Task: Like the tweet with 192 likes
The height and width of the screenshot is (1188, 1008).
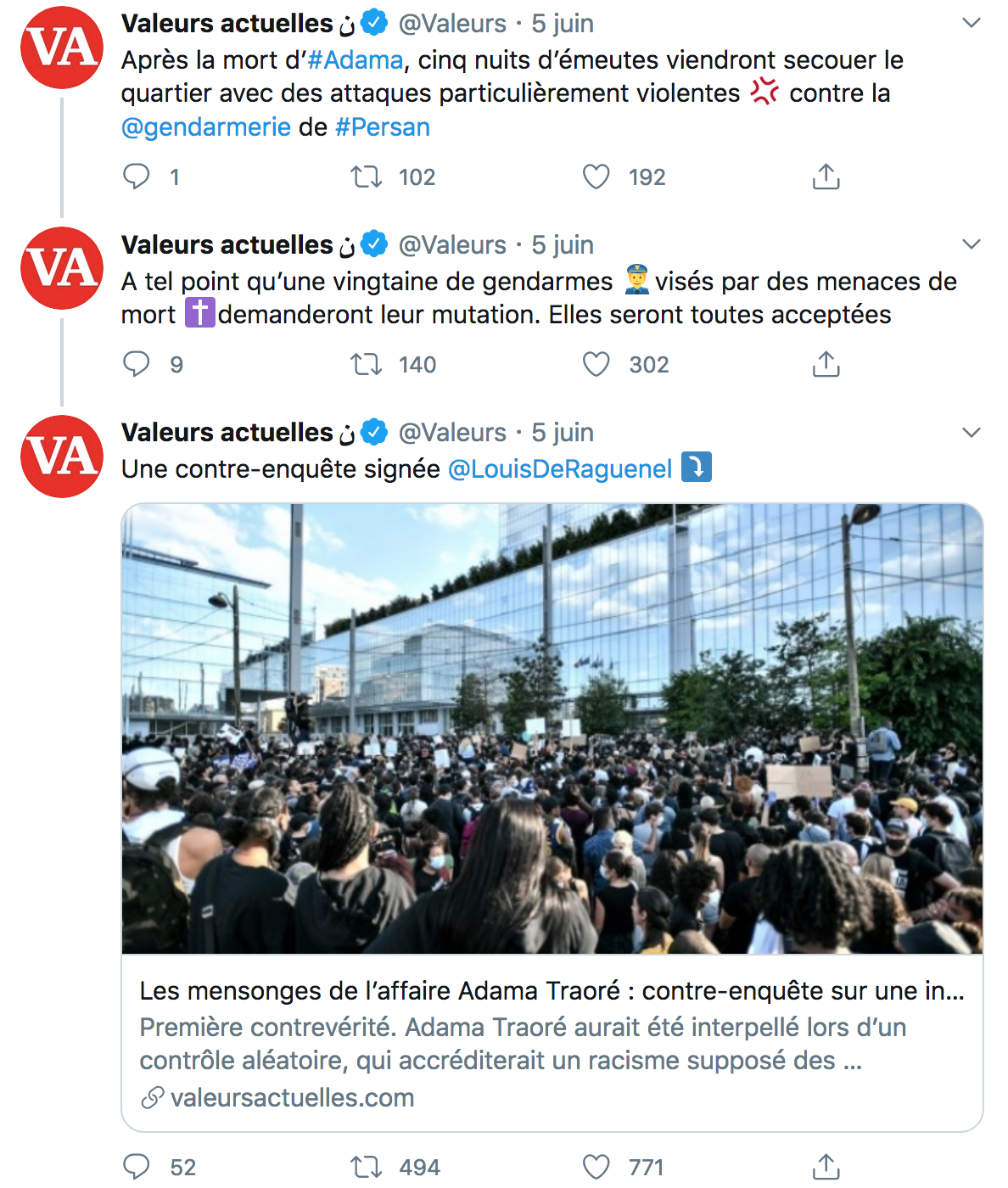Action: pos(596,177)
